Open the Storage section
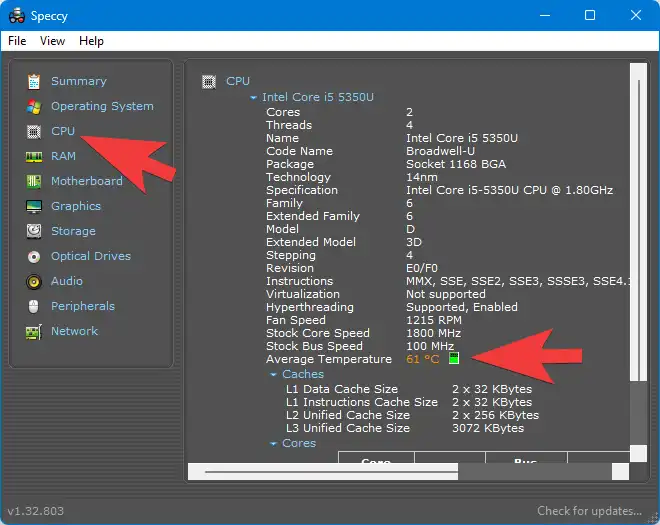The width and height of the screenshot is (660, 525). [73, 231]
